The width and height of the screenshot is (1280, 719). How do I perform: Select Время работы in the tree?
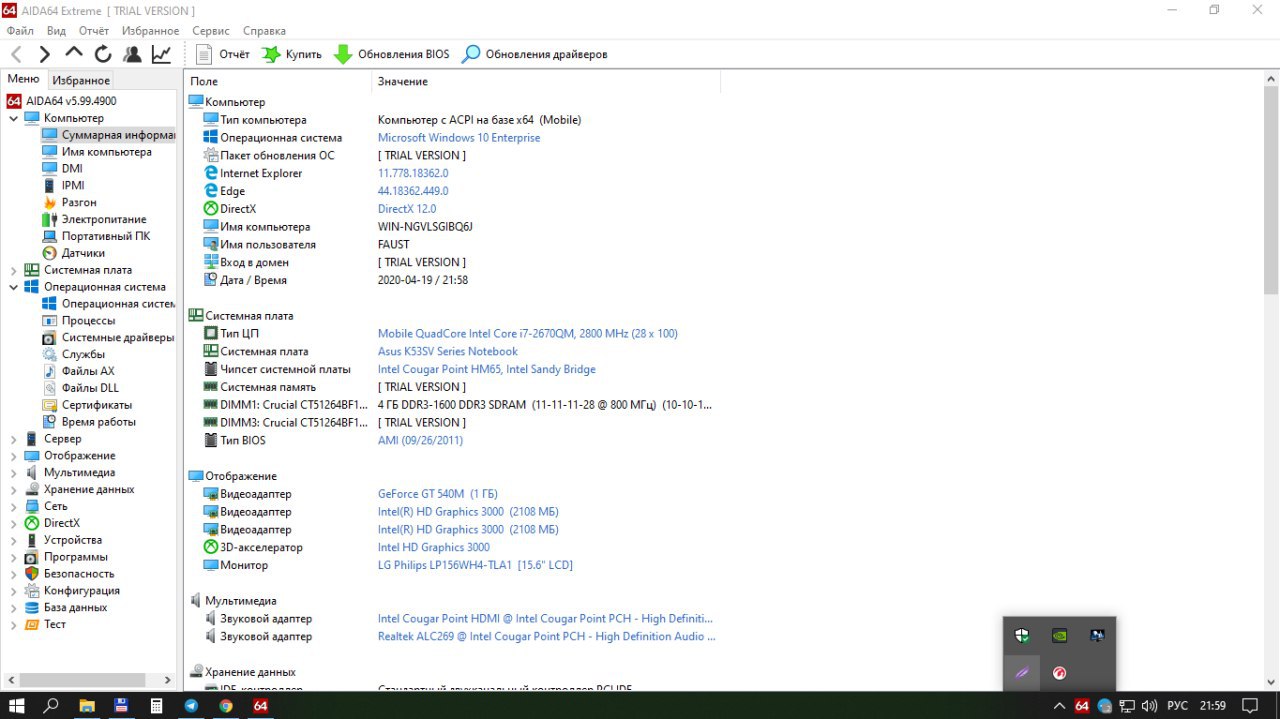click(x=98, y=422)
